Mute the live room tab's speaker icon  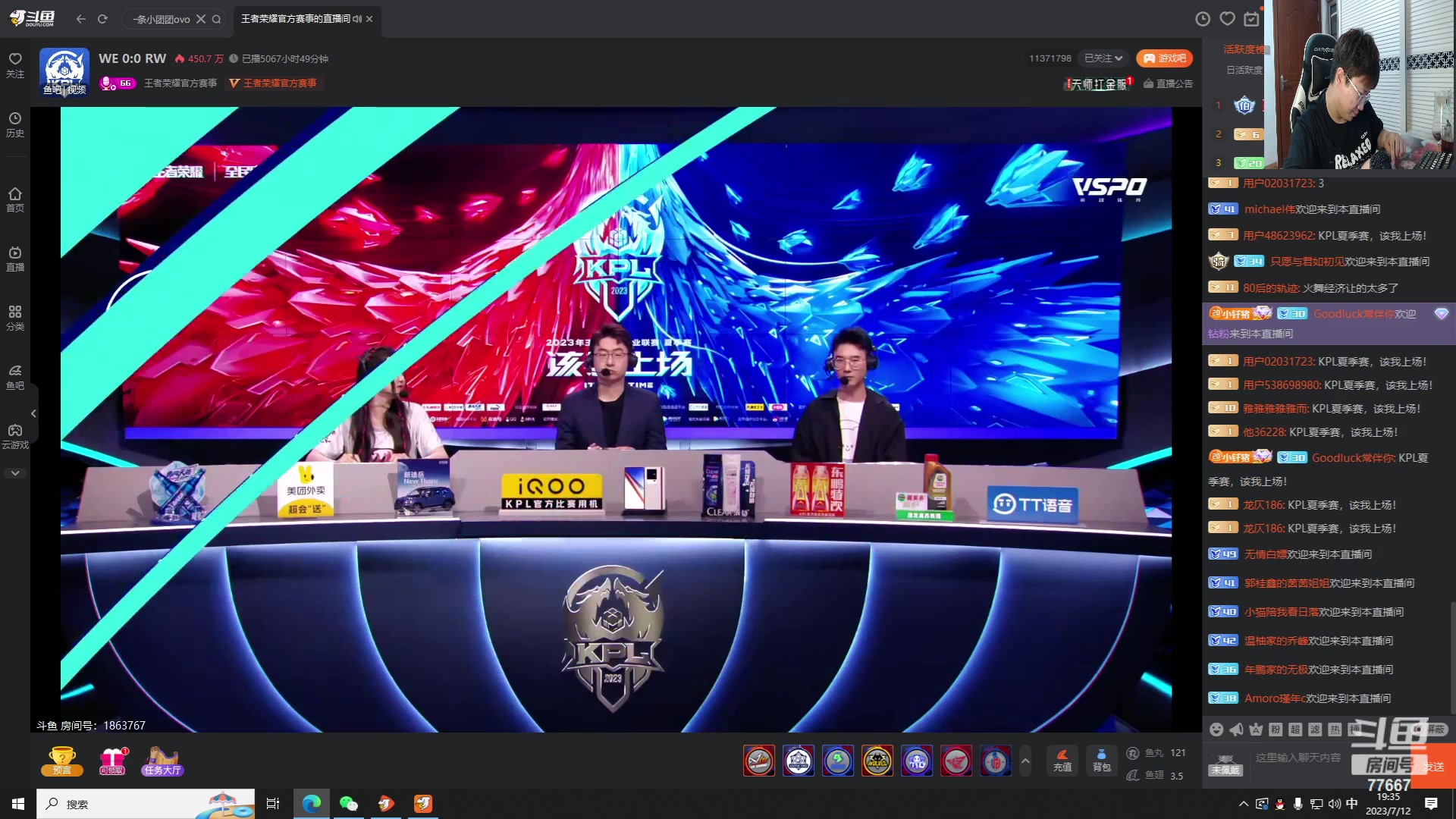[357, 19]
